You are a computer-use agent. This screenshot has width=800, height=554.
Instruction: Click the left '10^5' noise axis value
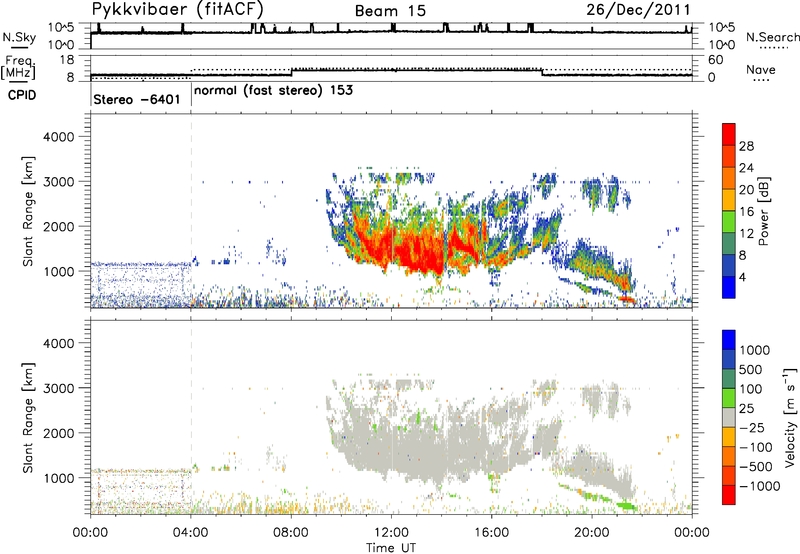tap(61, 28)
